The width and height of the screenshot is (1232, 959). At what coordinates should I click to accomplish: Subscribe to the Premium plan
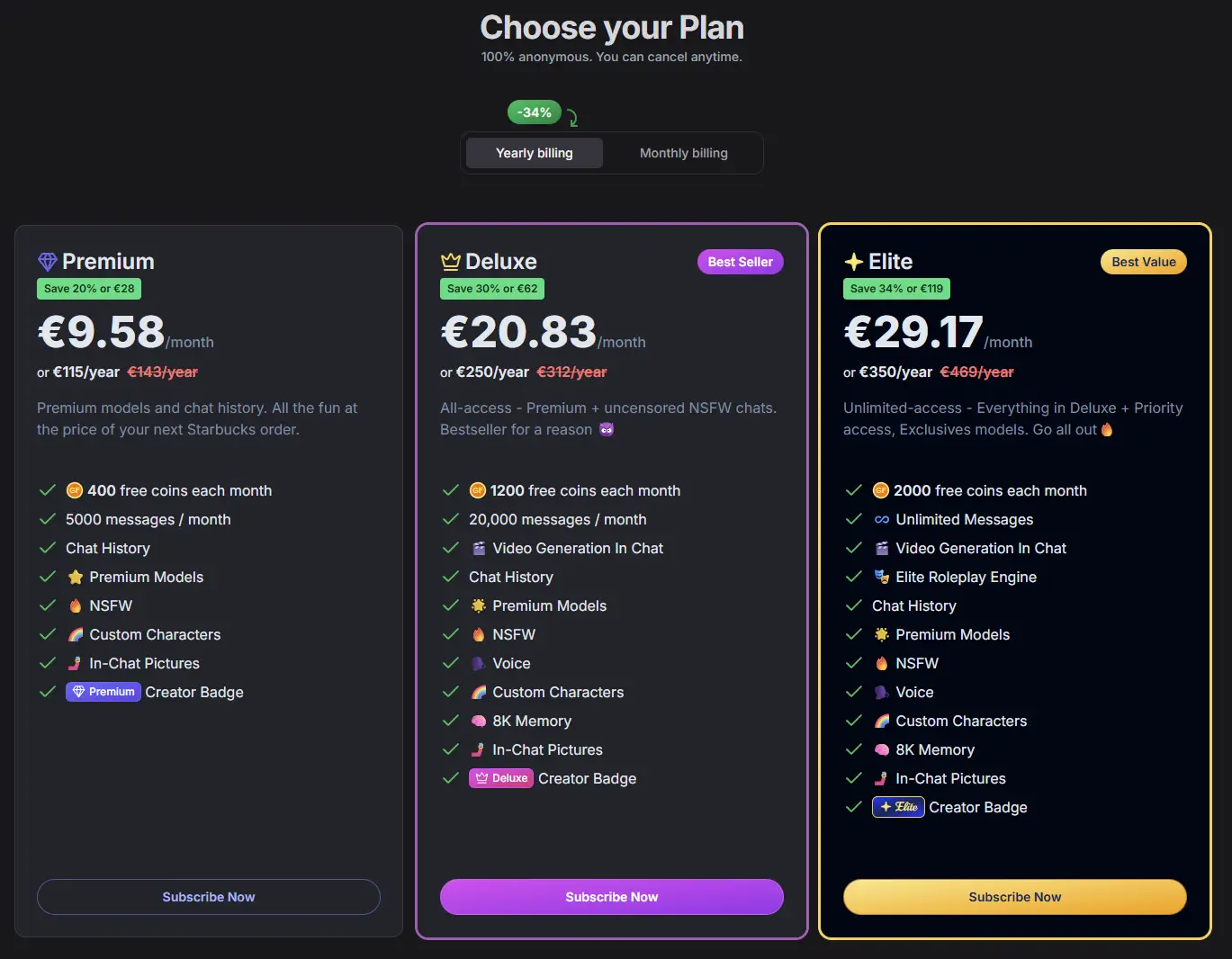point(209,897)
